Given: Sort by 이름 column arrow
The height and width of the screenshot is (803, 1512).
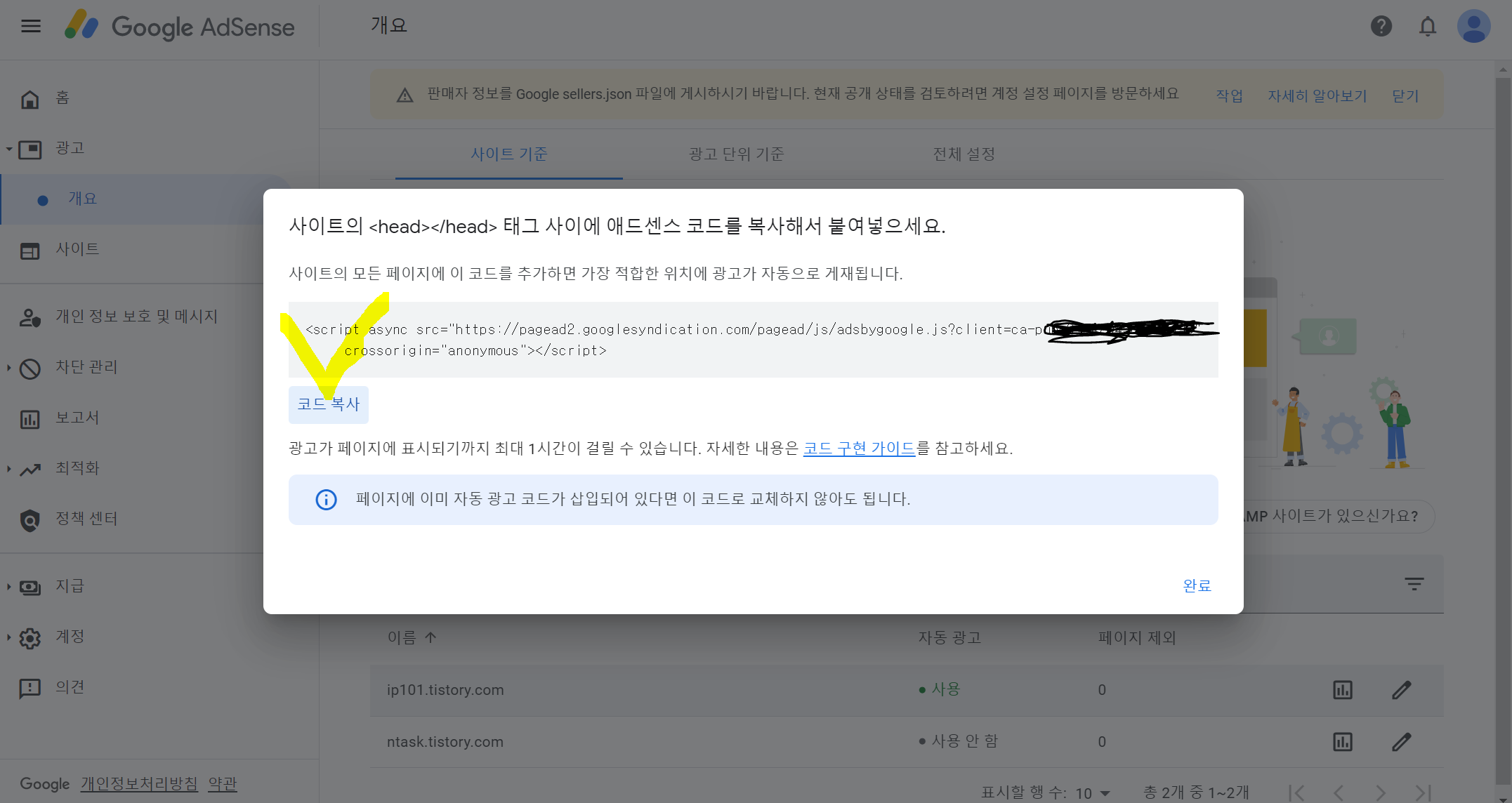Looking at the screenshot, I should (x=430, y=637).
